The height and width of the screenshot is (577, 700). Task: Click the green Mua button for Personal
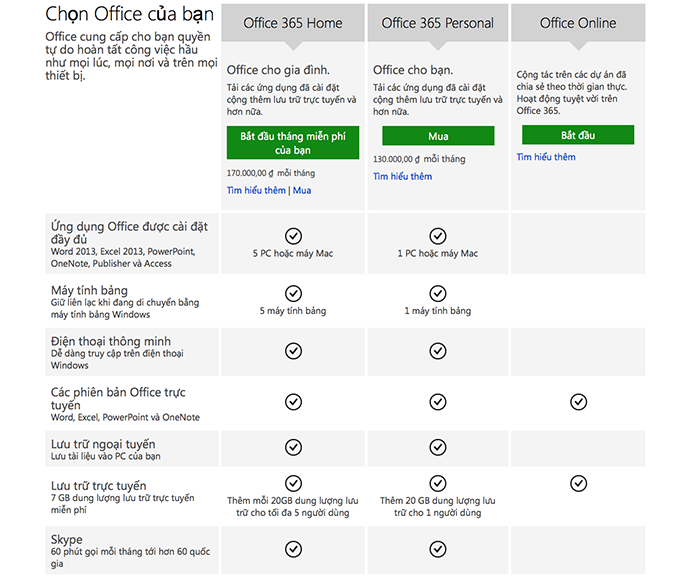[x=438, y=136]
